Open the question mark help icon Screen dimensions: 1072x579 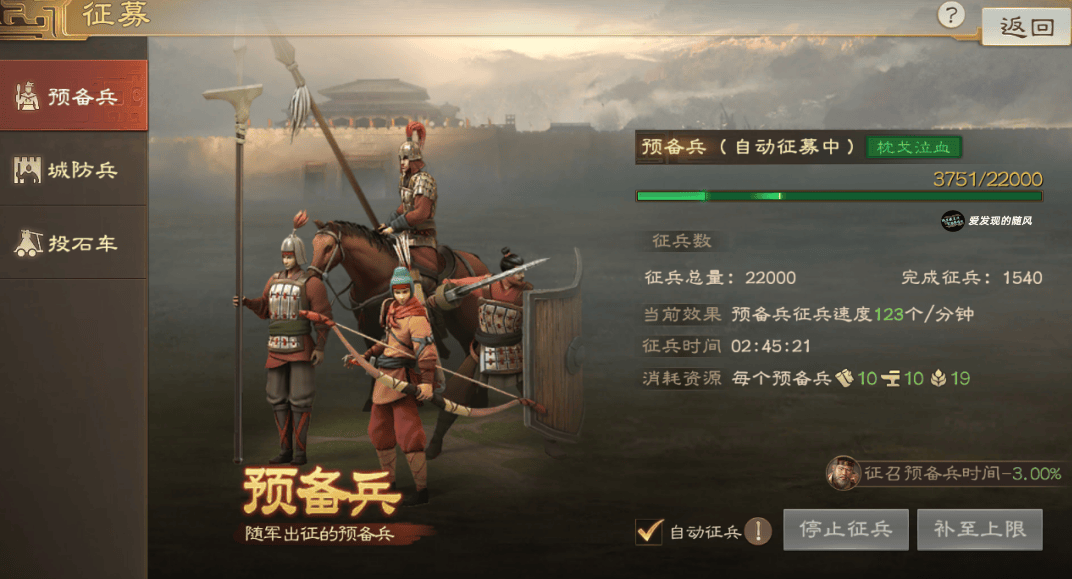click(x=950, y=15)
